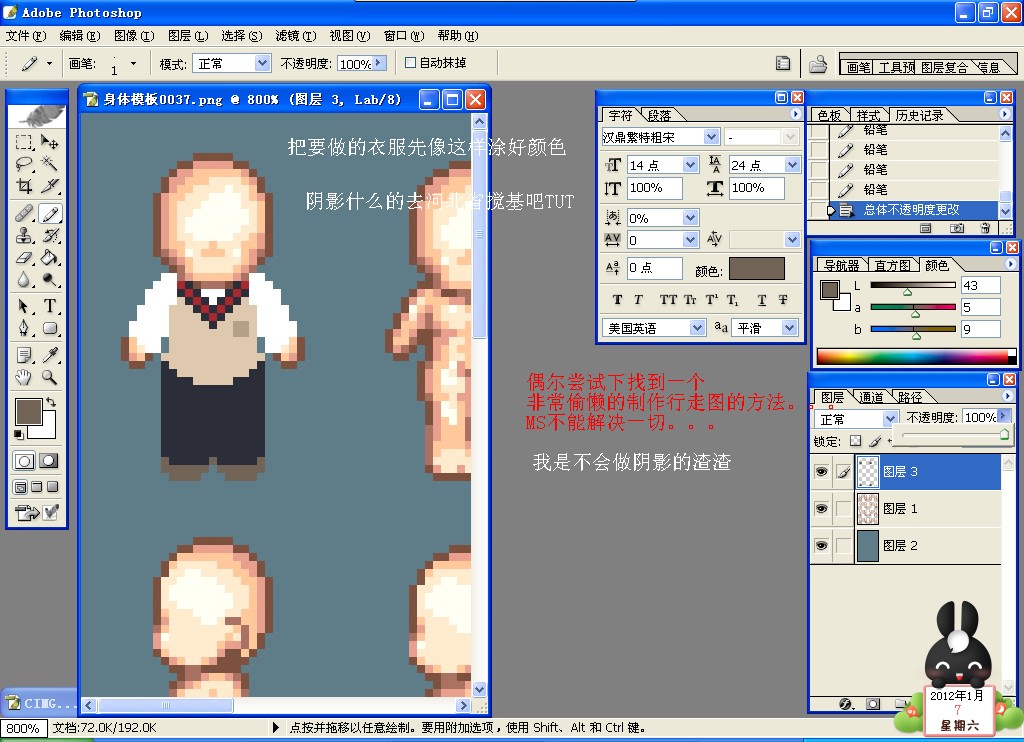The width and height of the screenshot is (1024, 742).
Task: Open font size dropdown showing 14 点
Action: pos(690,165)
